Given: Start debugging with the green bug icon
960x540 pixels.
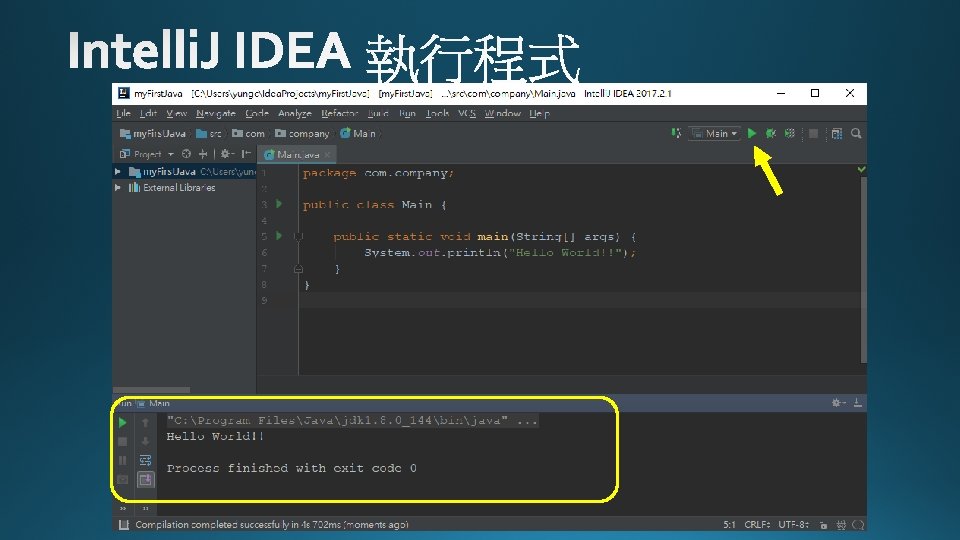Looking at the screenshot, I should 771,133.
